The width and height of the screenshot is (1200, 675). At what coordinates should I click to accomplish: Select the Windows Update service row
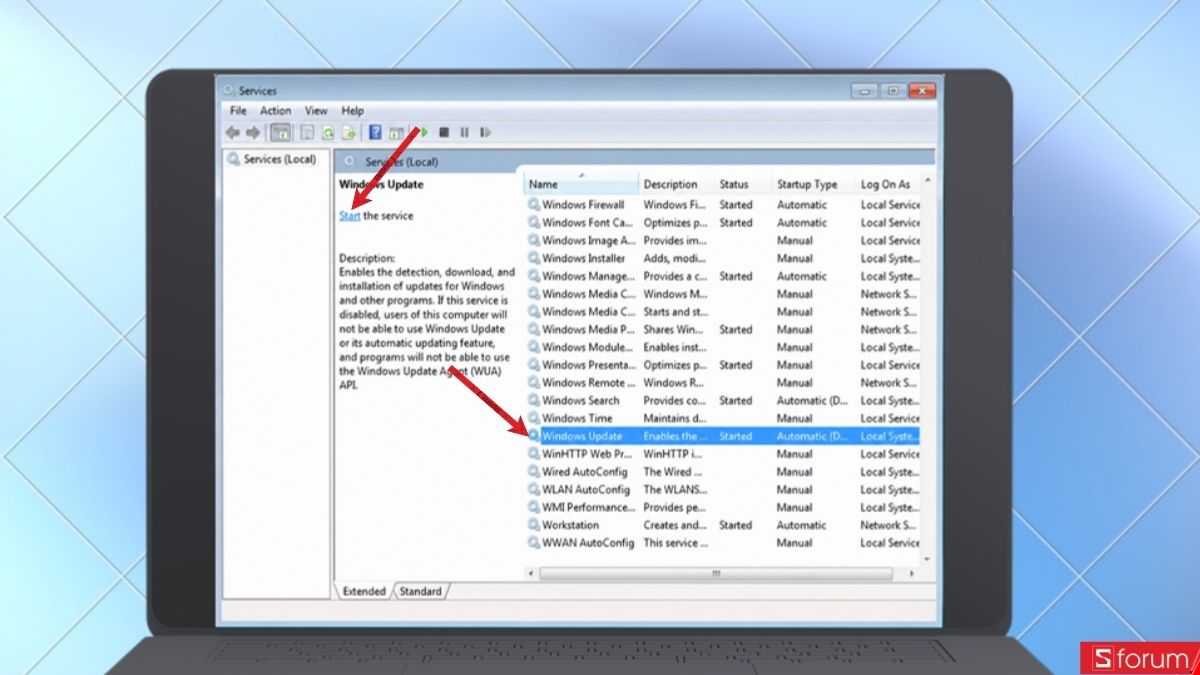[x=722, y=436]
